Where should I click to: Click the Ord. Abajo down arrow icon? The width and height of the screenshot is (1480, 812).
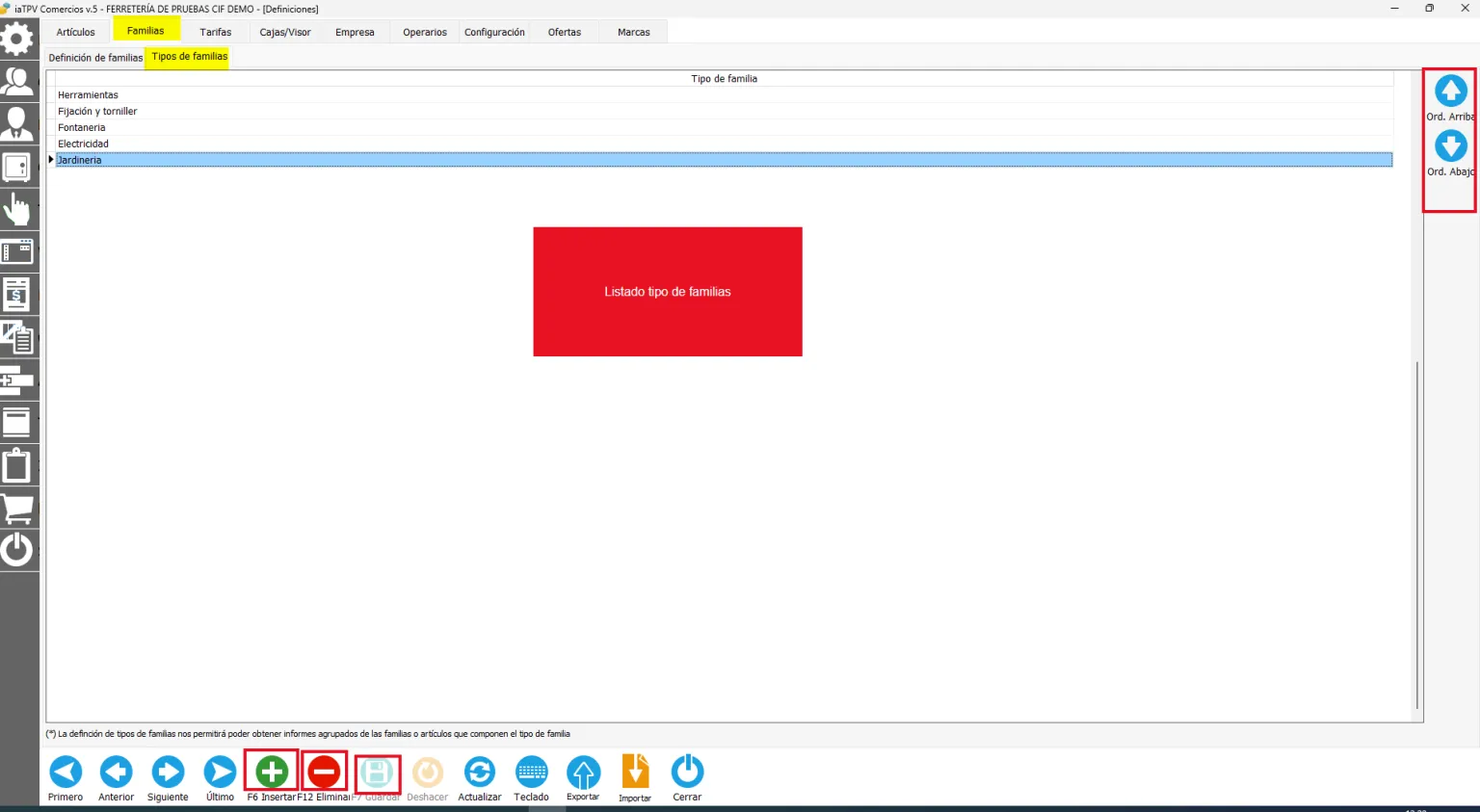1450,145
